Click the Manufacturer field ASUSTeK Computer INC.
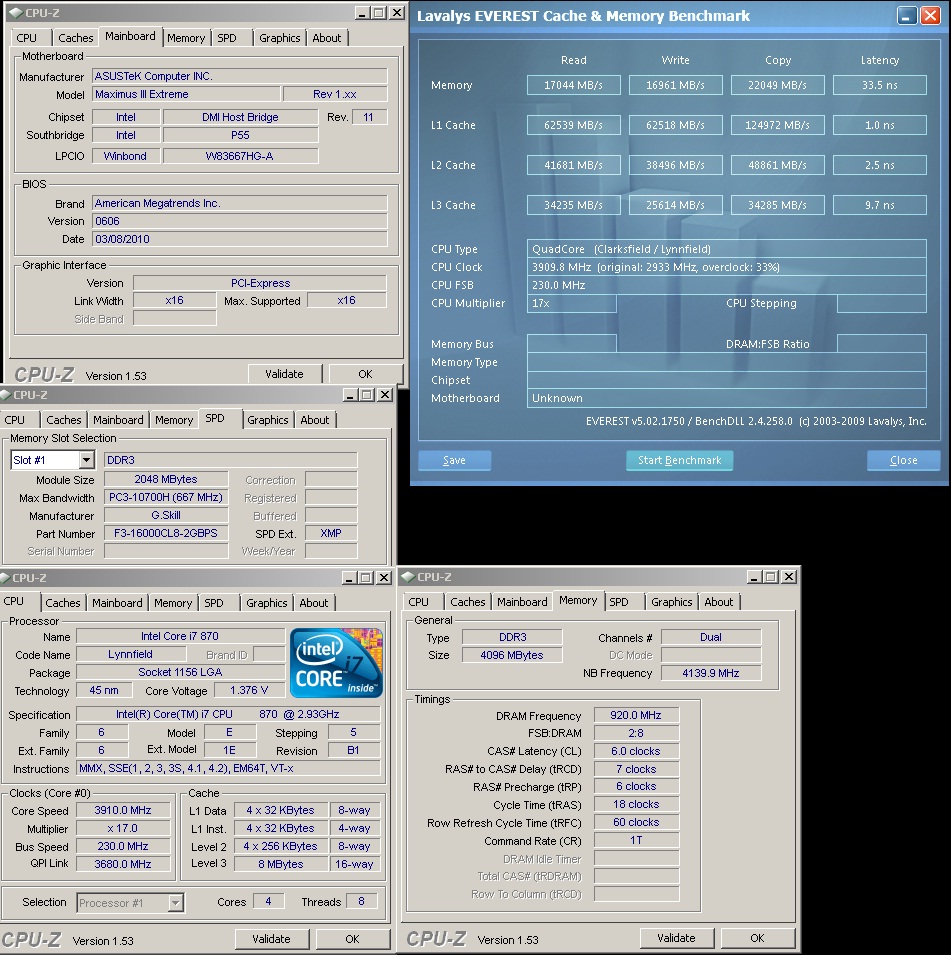951x955 pixels. 239,76
